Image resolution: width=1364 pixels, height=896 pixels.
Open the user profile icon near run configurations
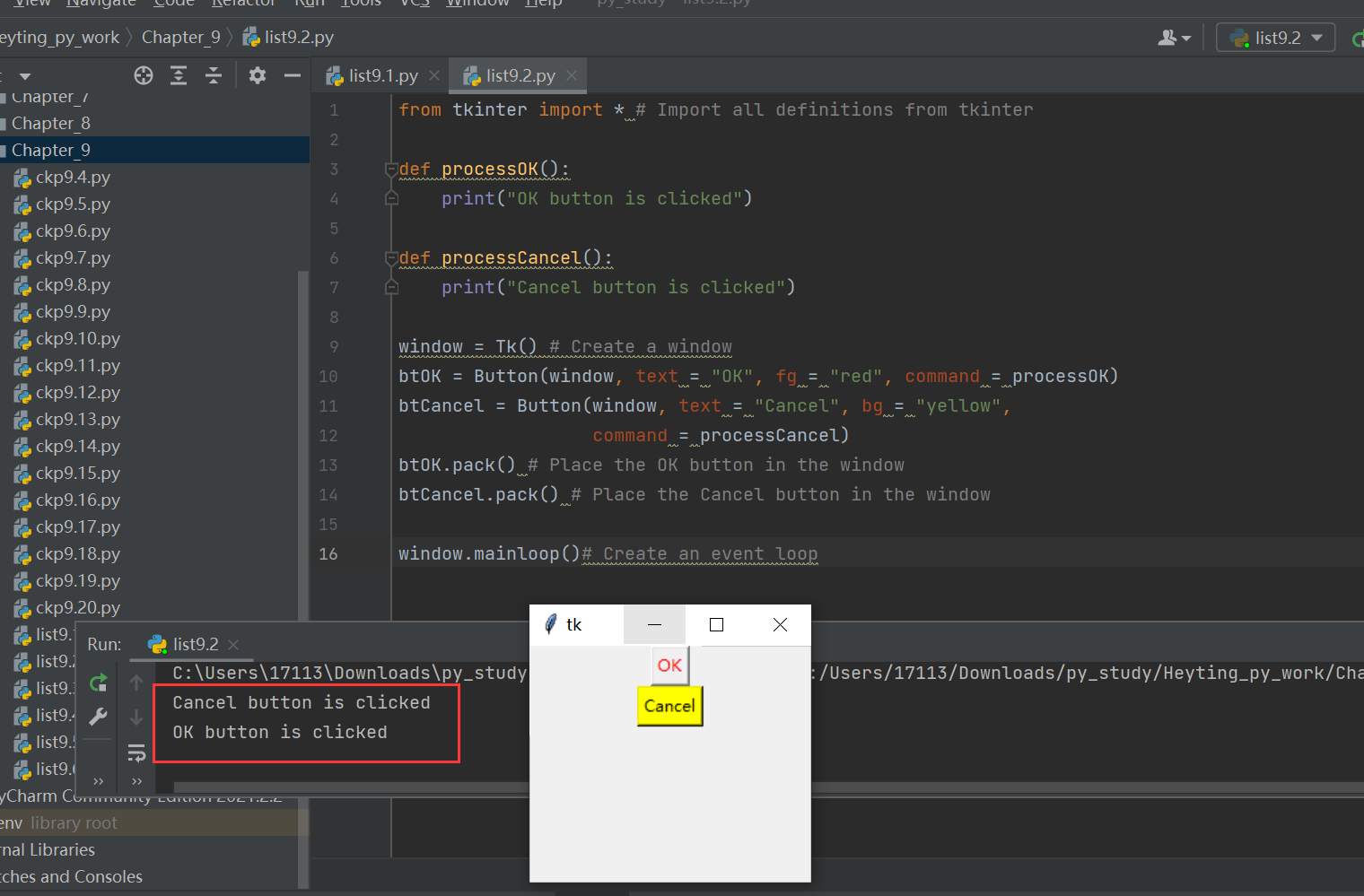point(1169,37)
